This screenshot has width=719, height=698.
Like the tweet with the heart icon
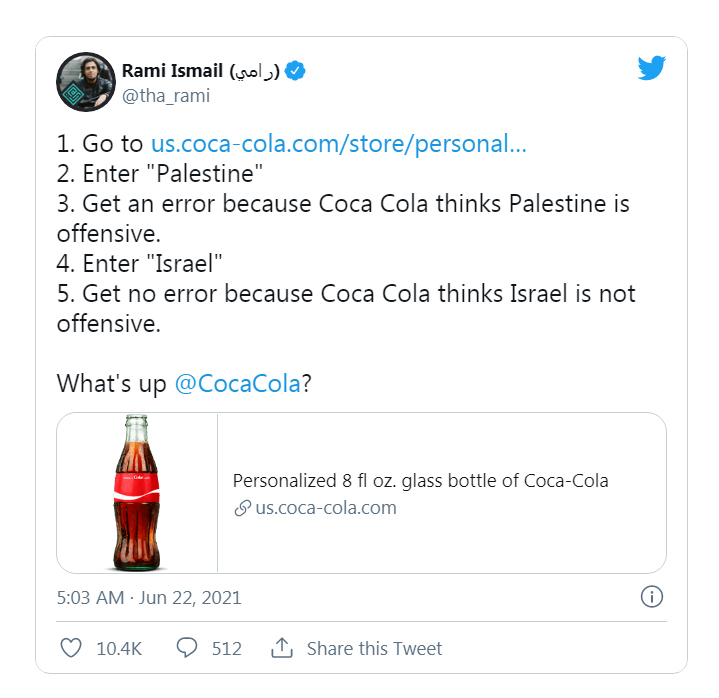(x=71, y=648)
